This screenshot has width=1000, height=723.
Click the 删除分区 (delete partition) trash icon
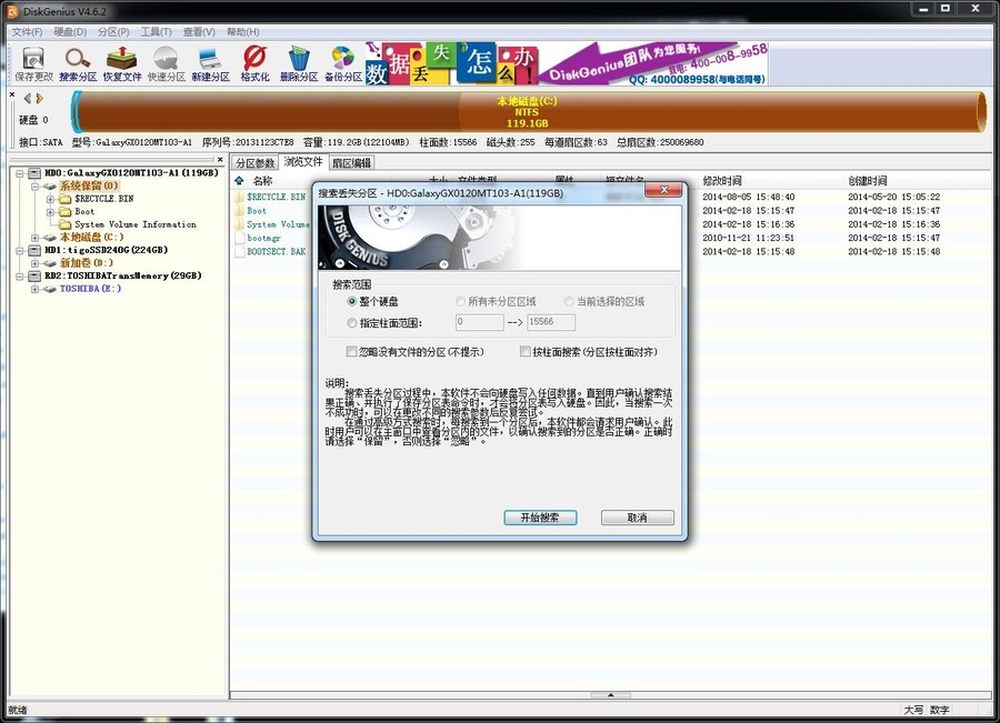point(298,64)
